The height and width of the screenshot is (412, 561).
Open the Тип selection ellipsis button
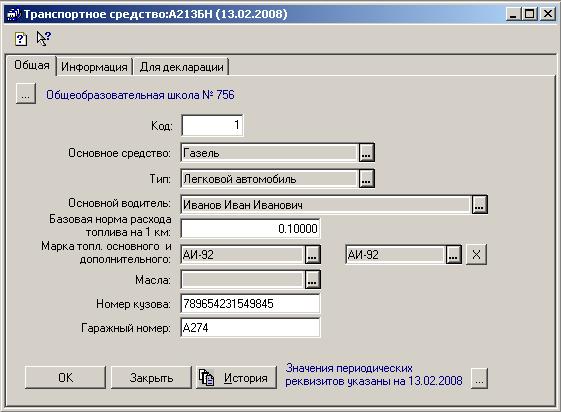tap(366, 178)
